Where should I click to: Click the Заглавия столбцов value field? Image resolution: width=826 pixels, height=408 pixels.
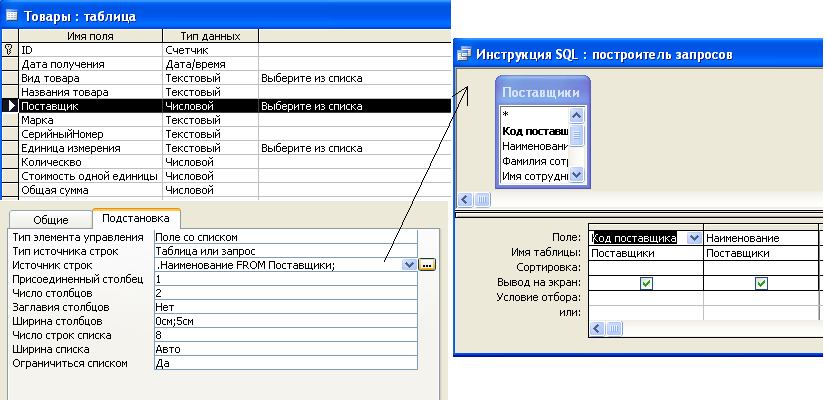pos(286,307)
